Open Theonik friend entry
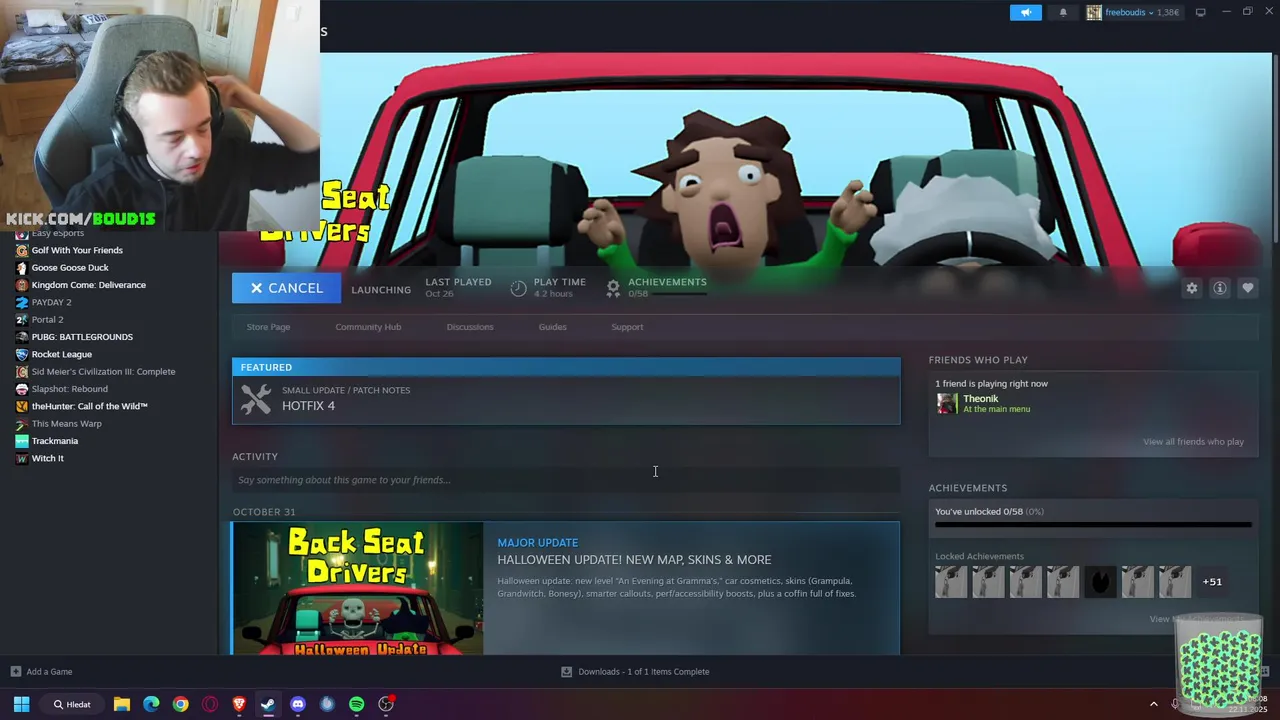Viewport: 1280px width, 720px height. [x=1093, y=403]
